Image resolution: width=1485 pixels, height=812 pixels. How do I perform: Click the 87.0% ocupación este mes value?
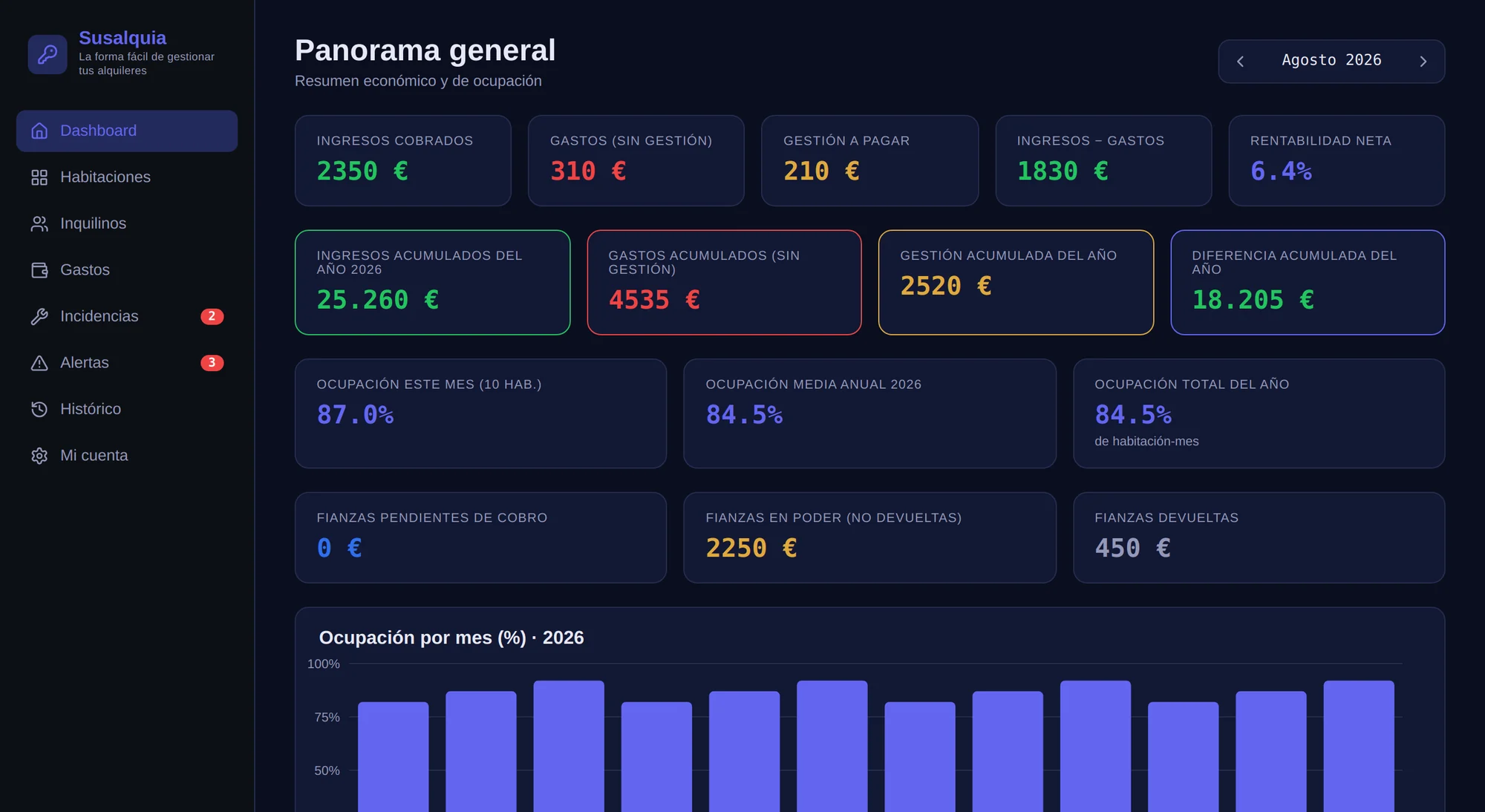355,415
